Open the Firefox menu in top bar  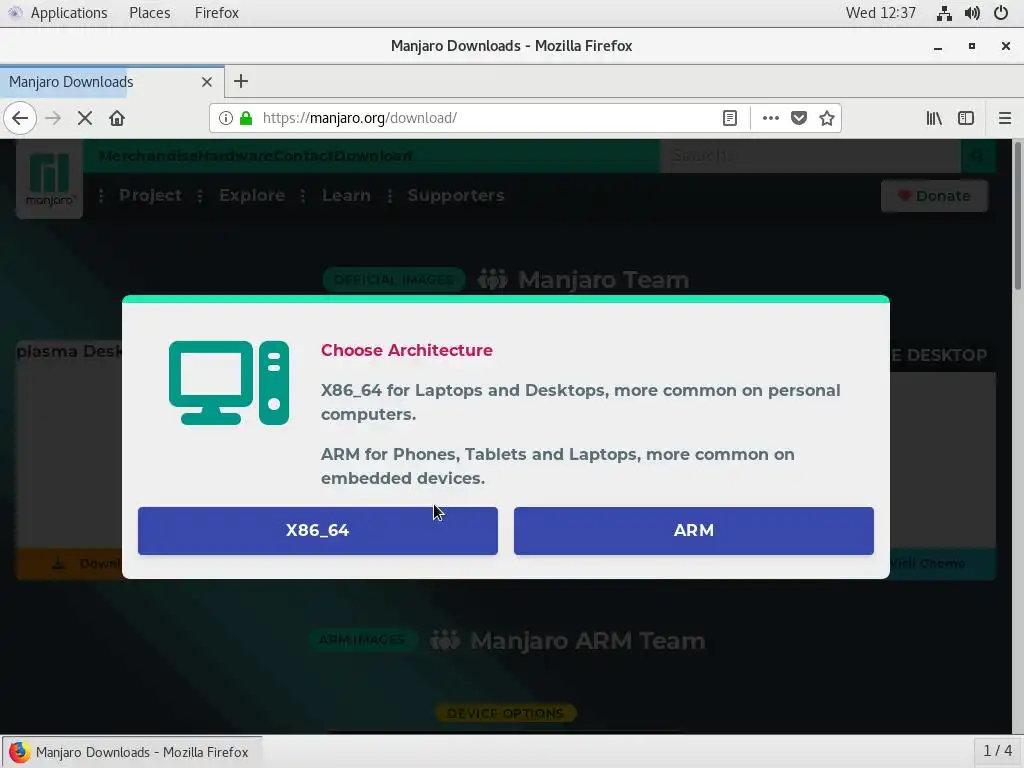(x=217, y=13)
